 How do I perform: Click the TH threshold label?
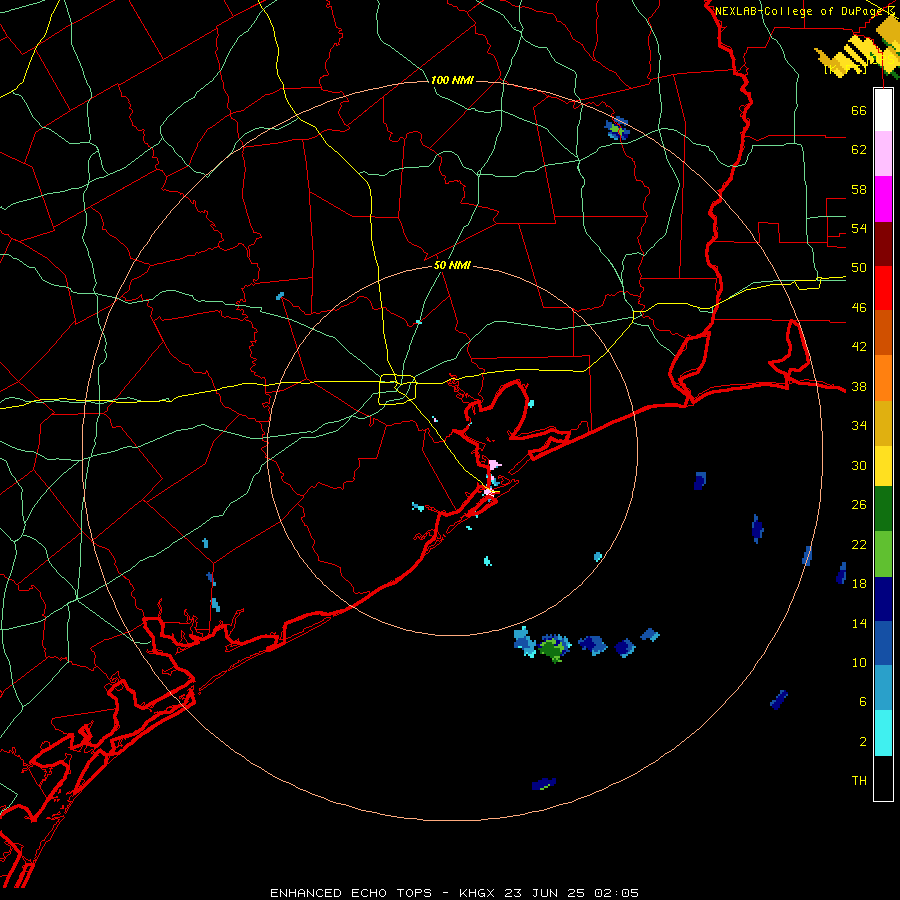pos(859,780)
